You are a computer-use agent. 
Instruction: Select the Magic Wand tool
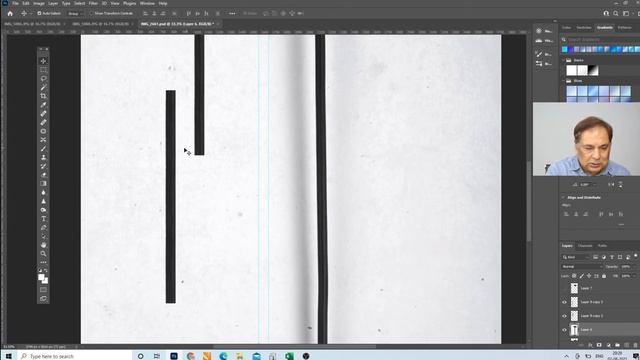click(x=43, y=87)
